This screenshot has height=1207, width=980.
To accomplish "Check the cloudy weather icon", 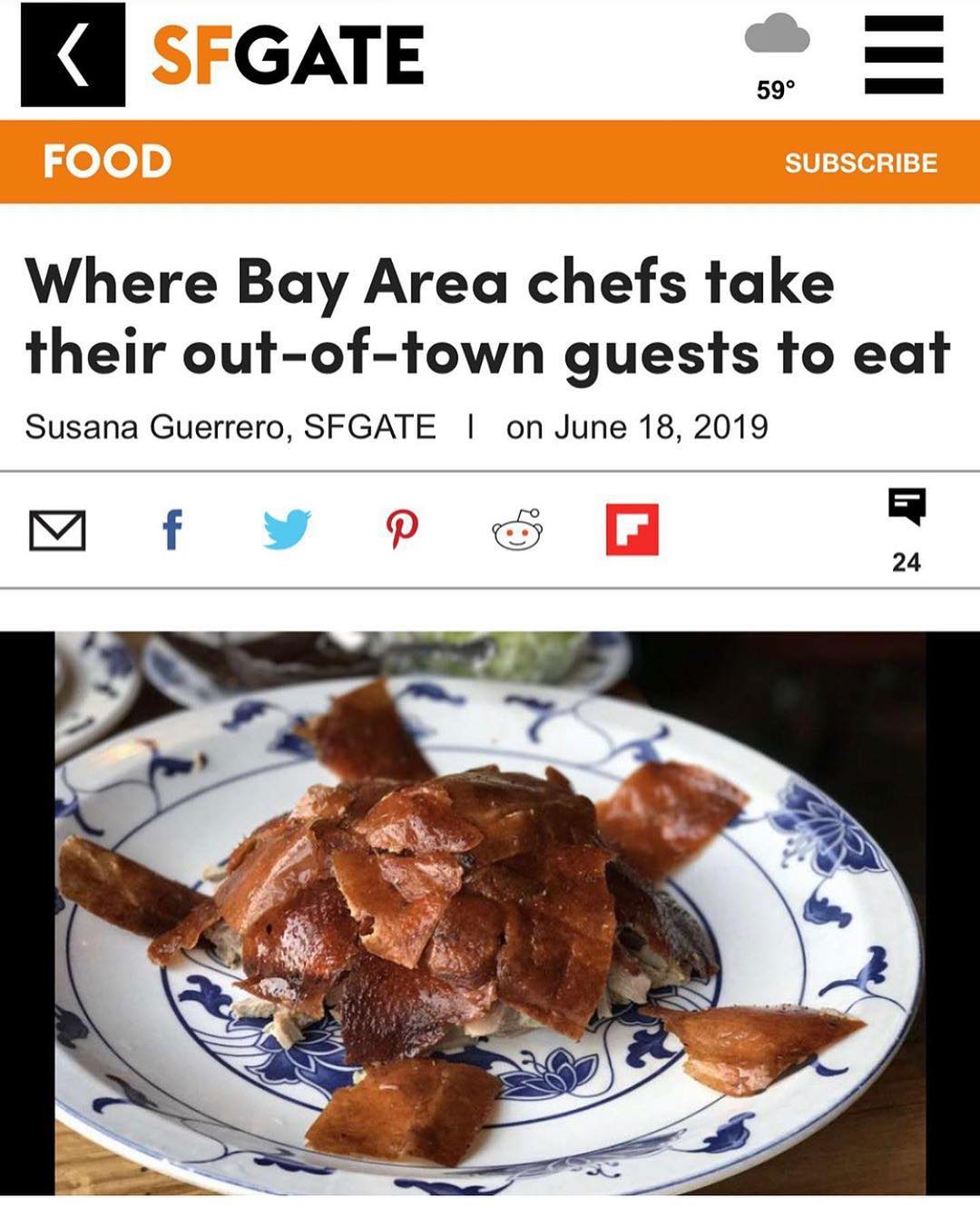I will click(777, 34).
